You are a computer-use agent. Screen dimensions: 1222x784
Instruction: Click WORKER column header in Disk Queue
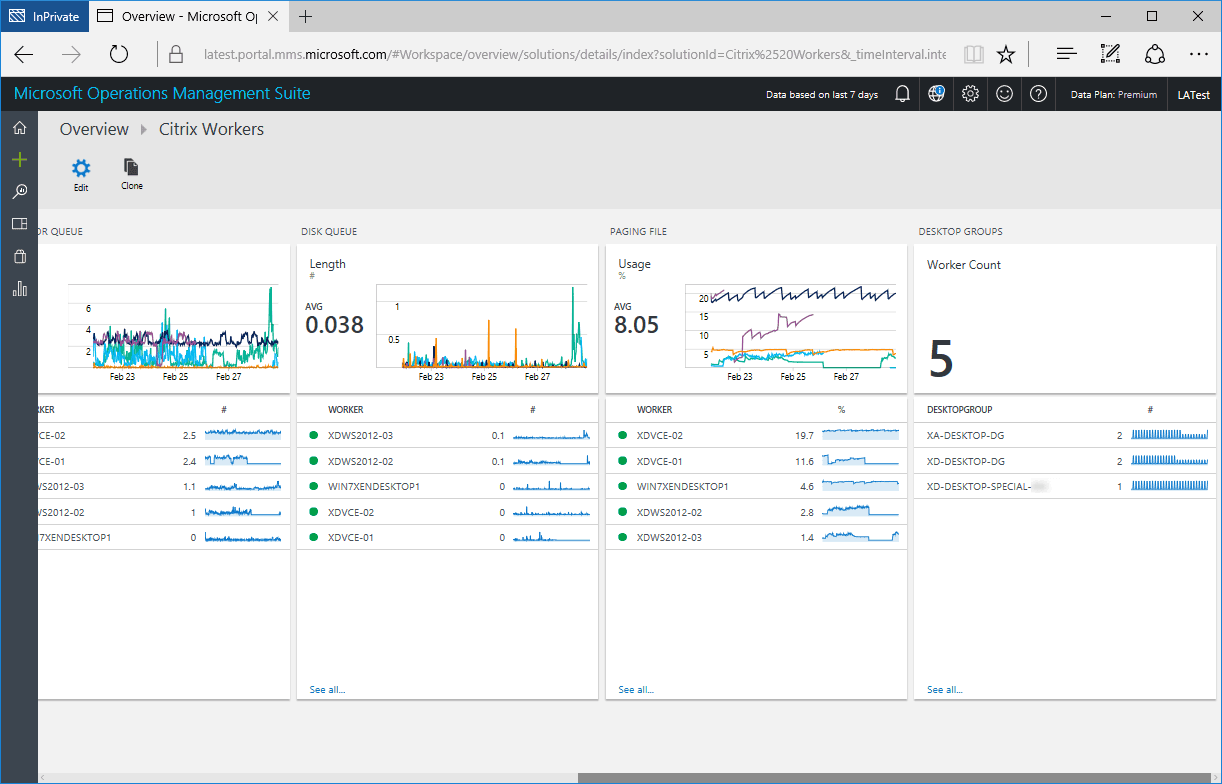coord(345,410)
